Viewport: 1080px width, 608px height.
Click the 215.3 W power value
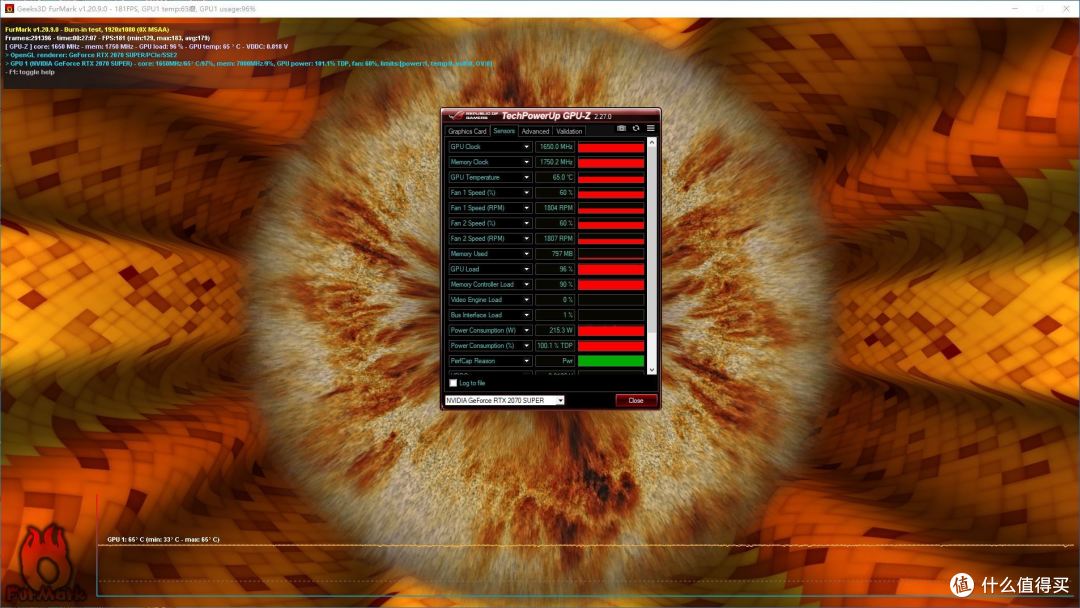[x=555, y=331]
